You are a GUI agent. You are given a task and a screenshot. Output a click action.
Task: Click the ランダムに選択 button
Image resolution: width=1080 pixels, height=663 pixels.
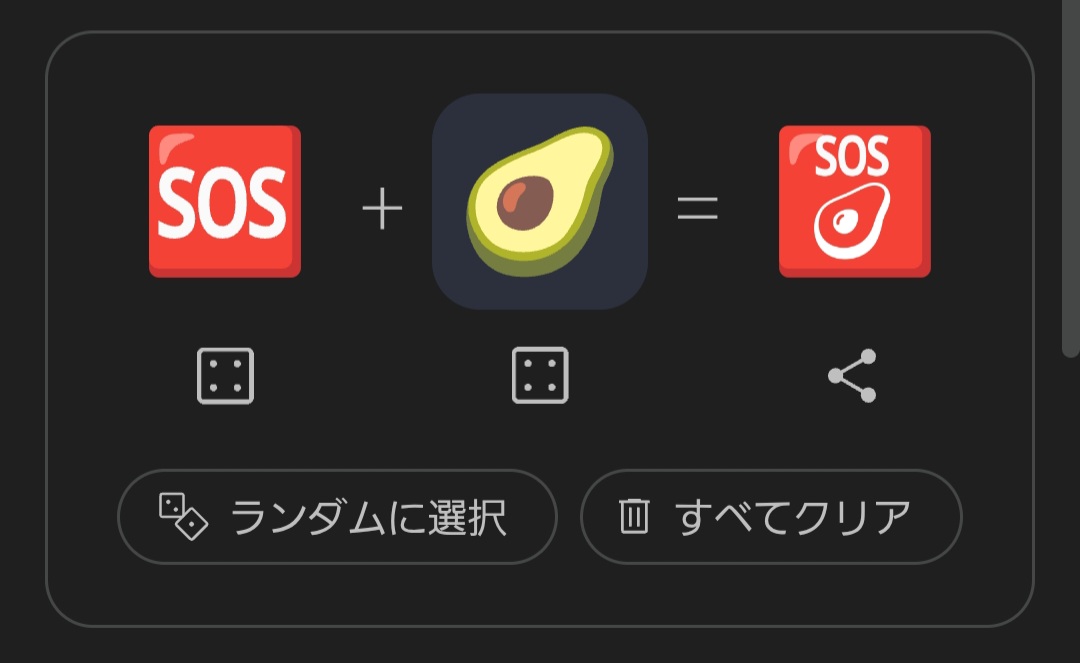[337, 516]
